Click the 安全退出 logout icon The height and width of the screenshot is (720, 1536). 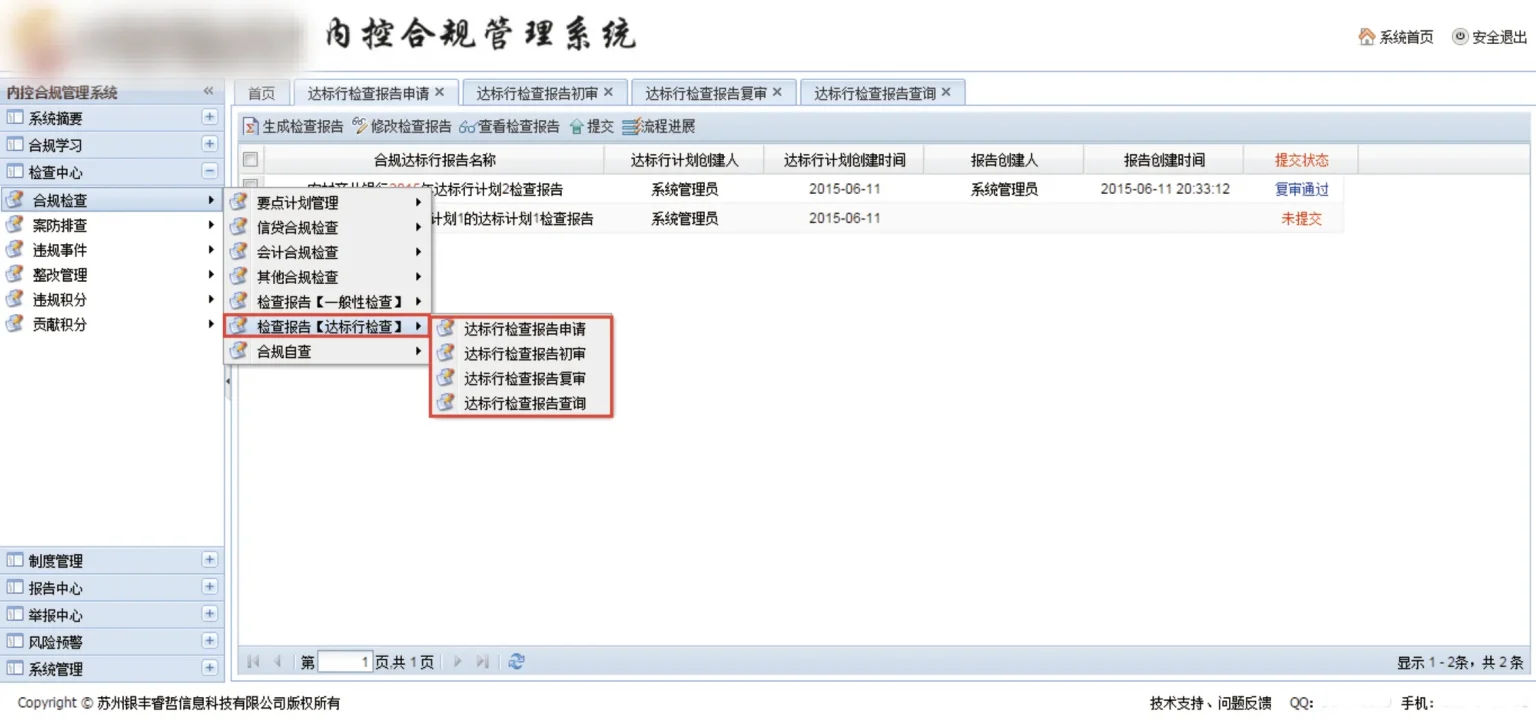(1460, 37)
